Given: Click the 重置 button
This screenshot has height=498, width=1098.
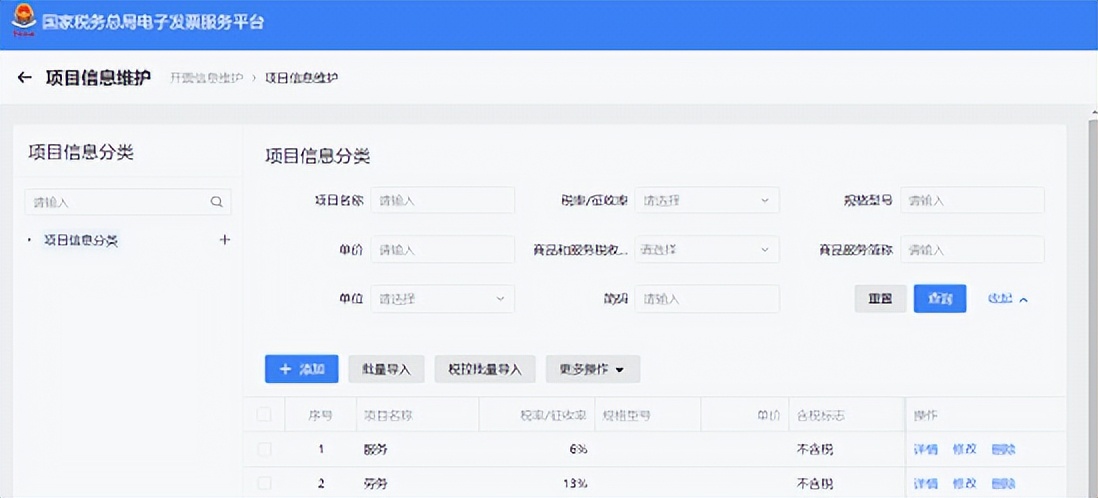Looking at the screenshot, I should coord(880,298).
